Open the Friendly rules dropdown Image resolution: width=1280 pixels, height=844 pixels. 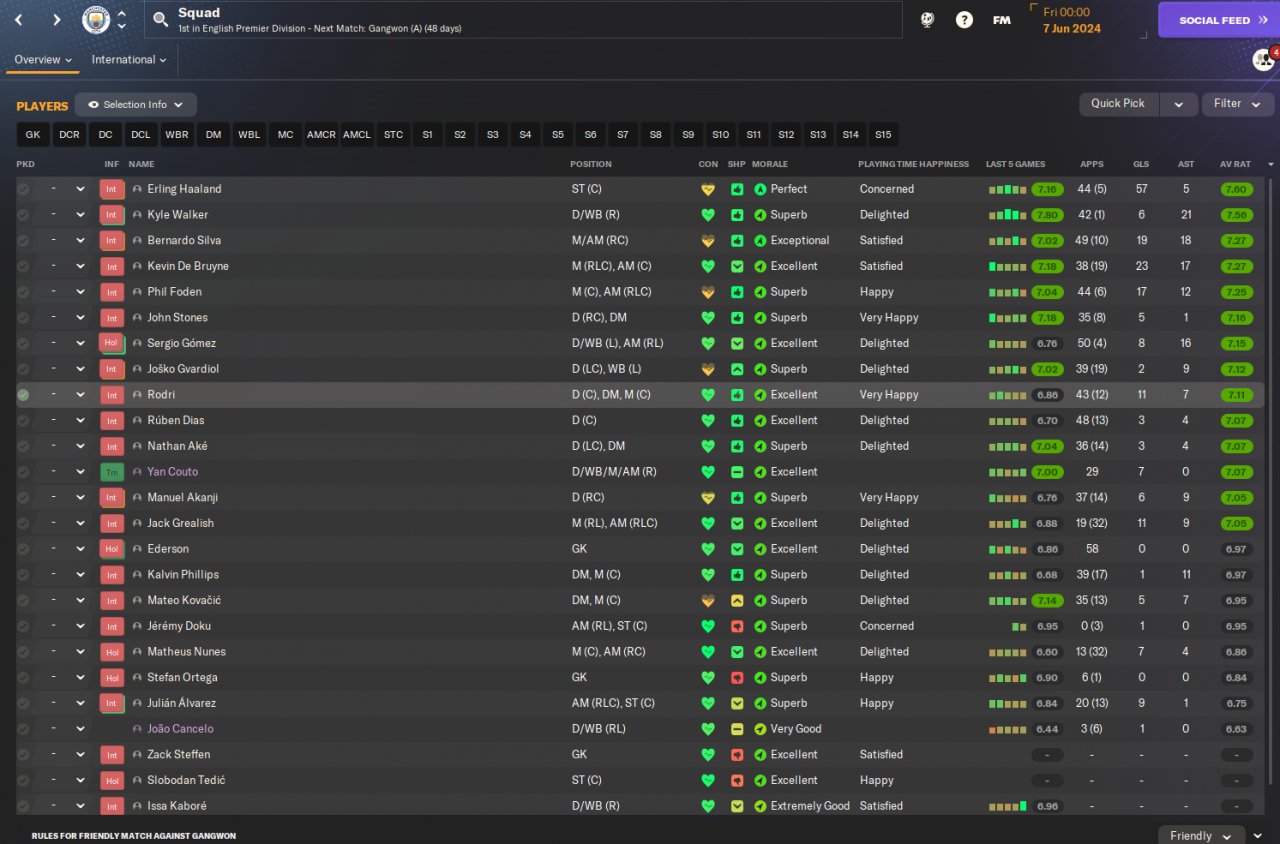(x=1202, y=835)
